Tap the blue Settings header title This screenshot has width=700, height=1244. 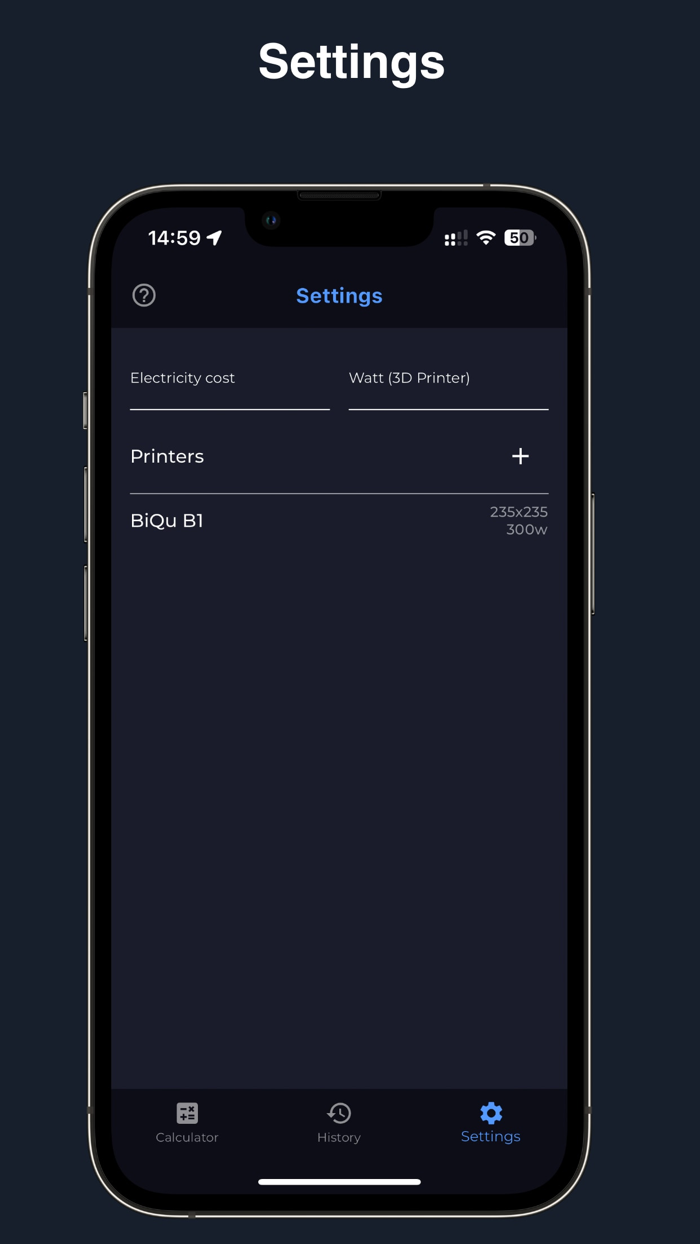pos(339,296)
